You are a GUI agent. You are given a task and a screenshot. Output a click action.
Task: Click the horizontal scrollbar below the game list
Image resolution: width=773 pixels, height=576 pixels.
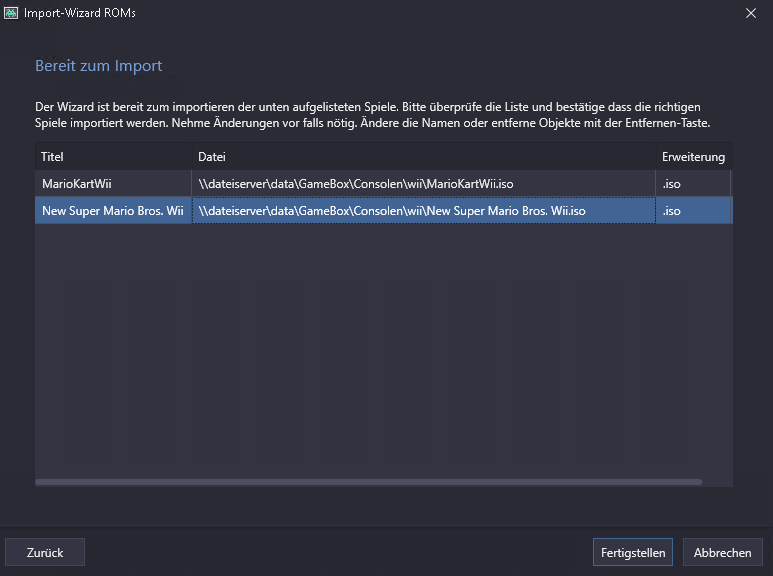point(368,482)
